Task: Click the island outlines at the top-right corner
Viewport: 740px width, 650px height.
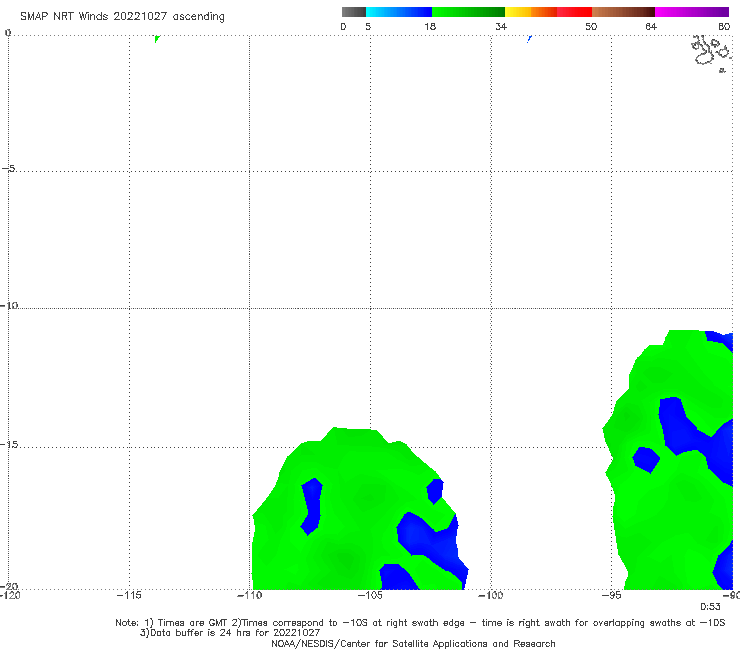Action: (711, 53)
